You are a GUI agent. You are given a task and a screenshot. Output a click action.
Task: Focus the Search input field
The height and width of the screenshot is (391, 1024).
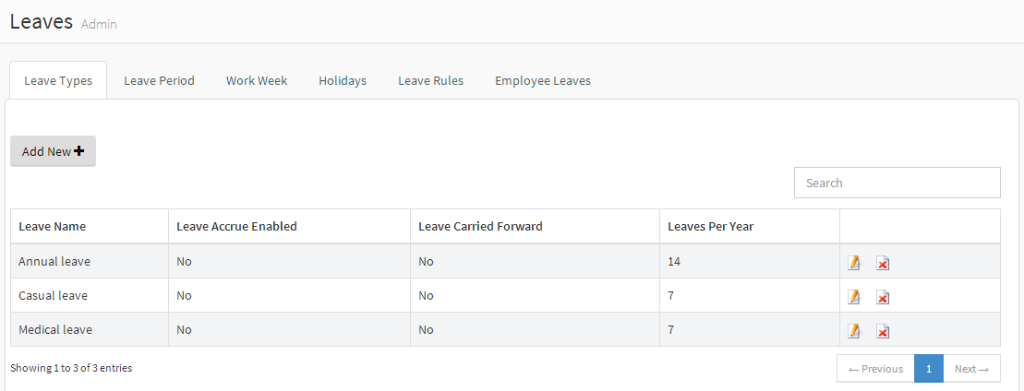pyautogui.click(x=897, y=183)
